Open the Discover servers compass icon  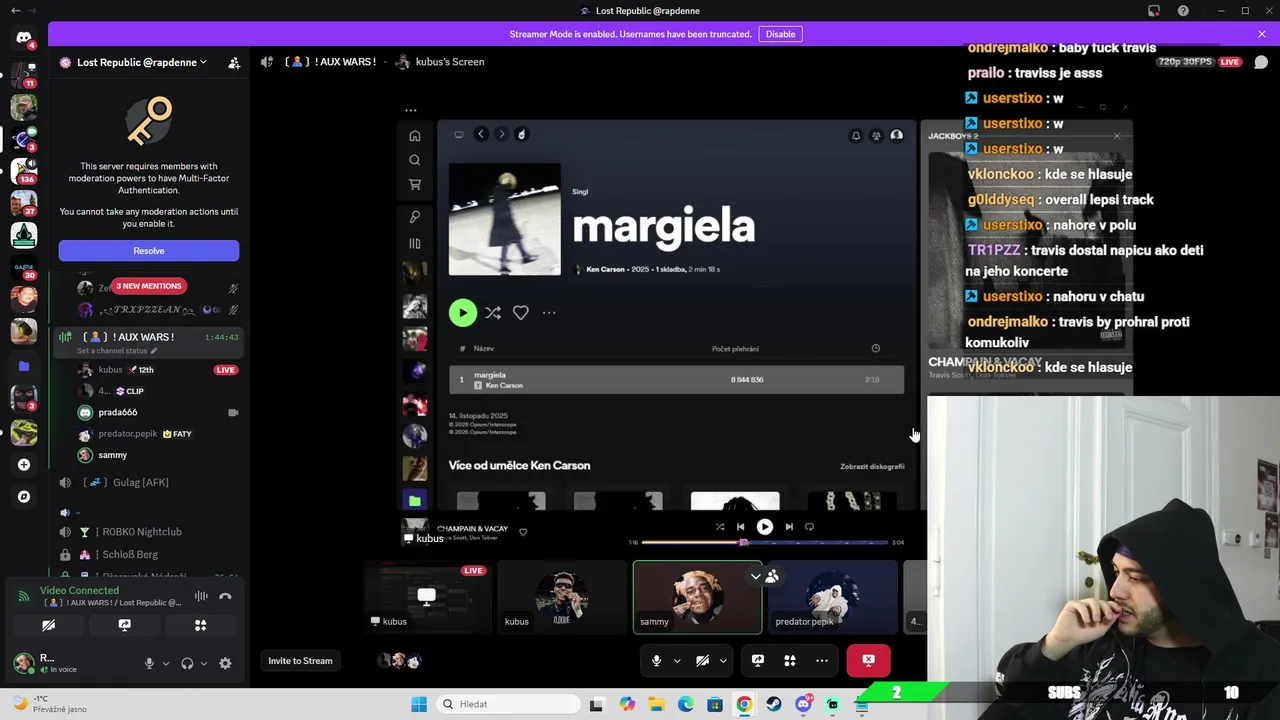point(24,496)
